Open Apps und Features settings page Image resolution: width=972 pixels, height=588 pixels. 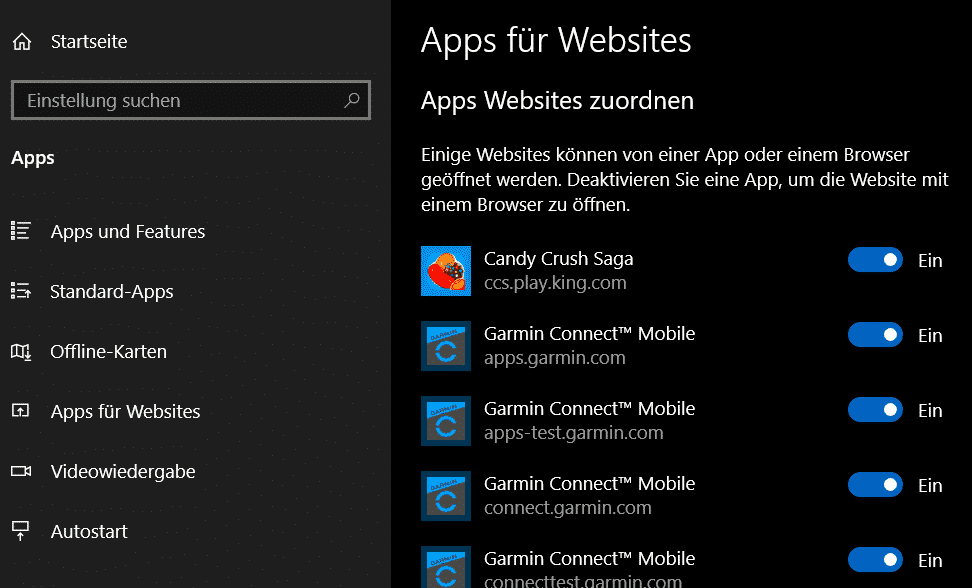[x=128, y=231]
